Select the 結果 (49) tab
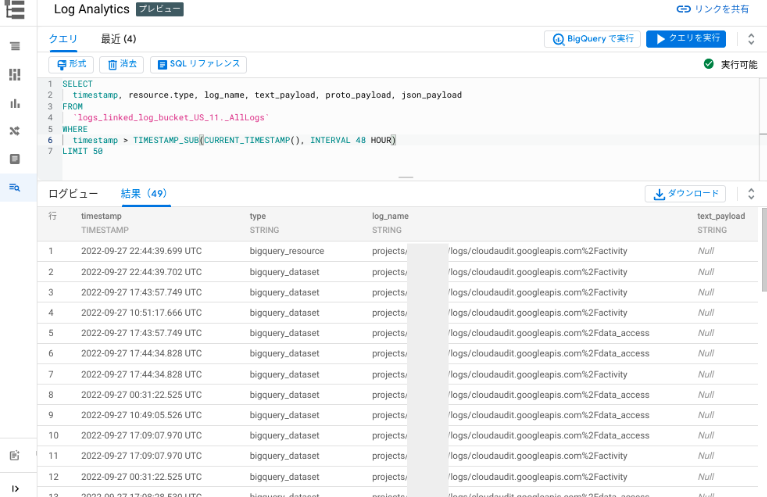The image size is (767, 497). coord(145,194)
